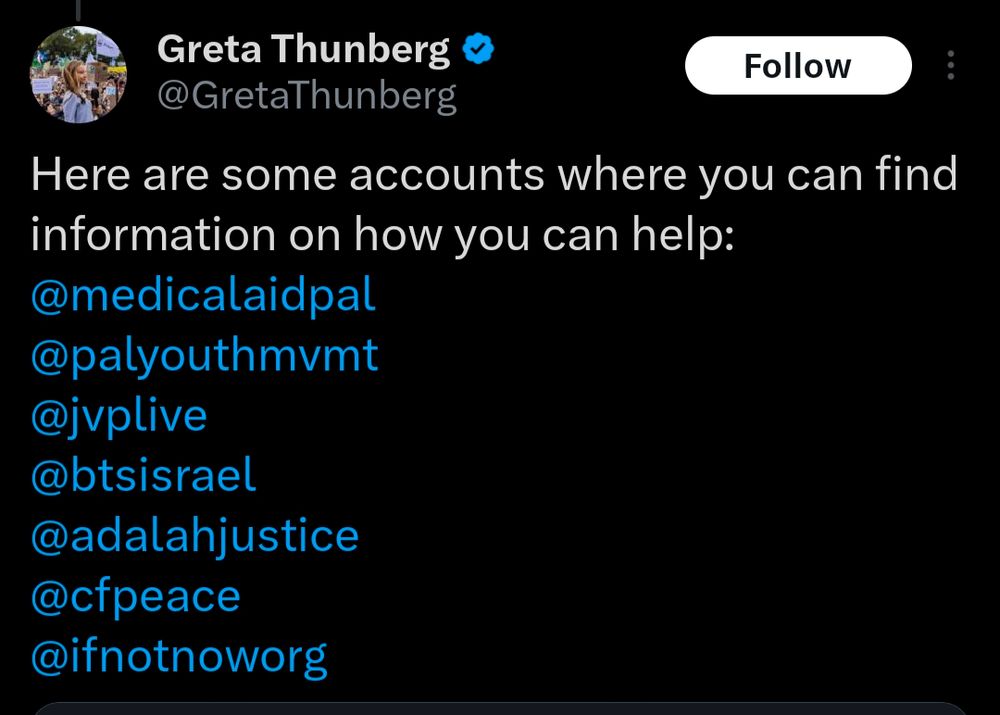The height and width of the screenshot is (715, 1000).
Task: Click the word 'accounts' in the tweet body
Action: 446,176
